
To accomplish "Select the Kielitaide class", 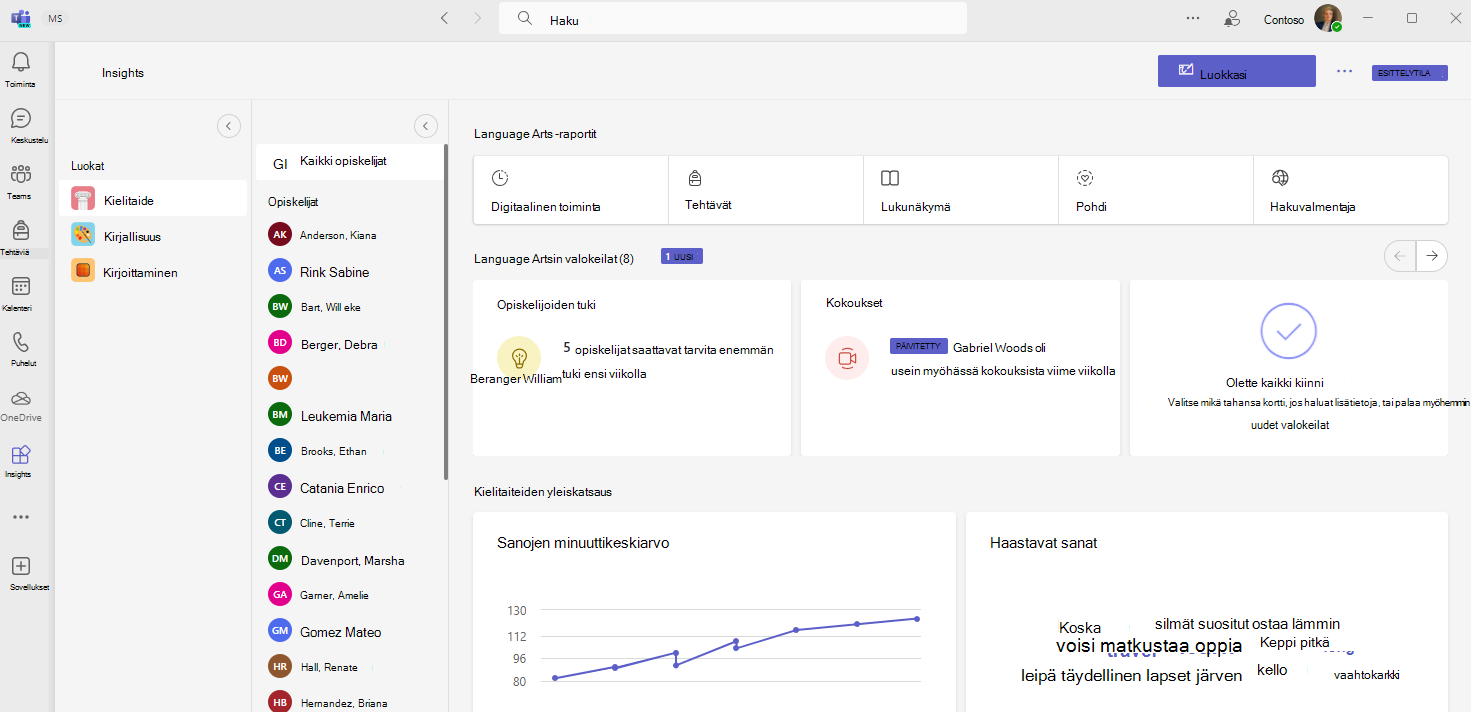I will [x=153, y=199].
